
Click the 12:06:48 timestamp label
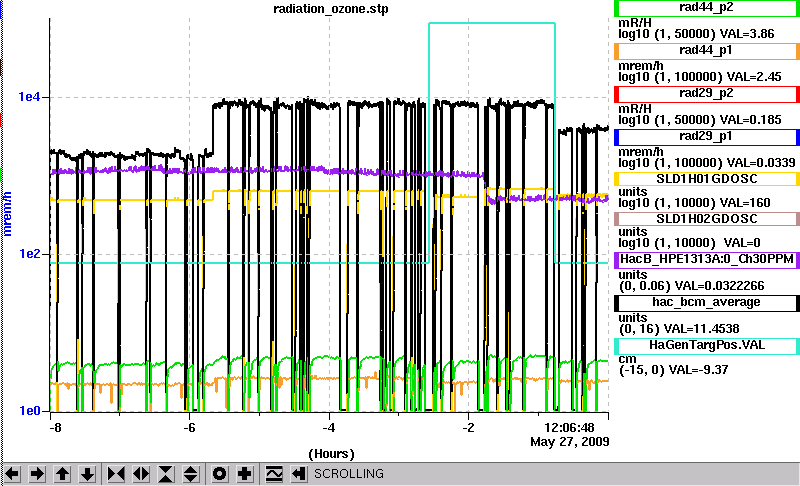coord(569,428)
